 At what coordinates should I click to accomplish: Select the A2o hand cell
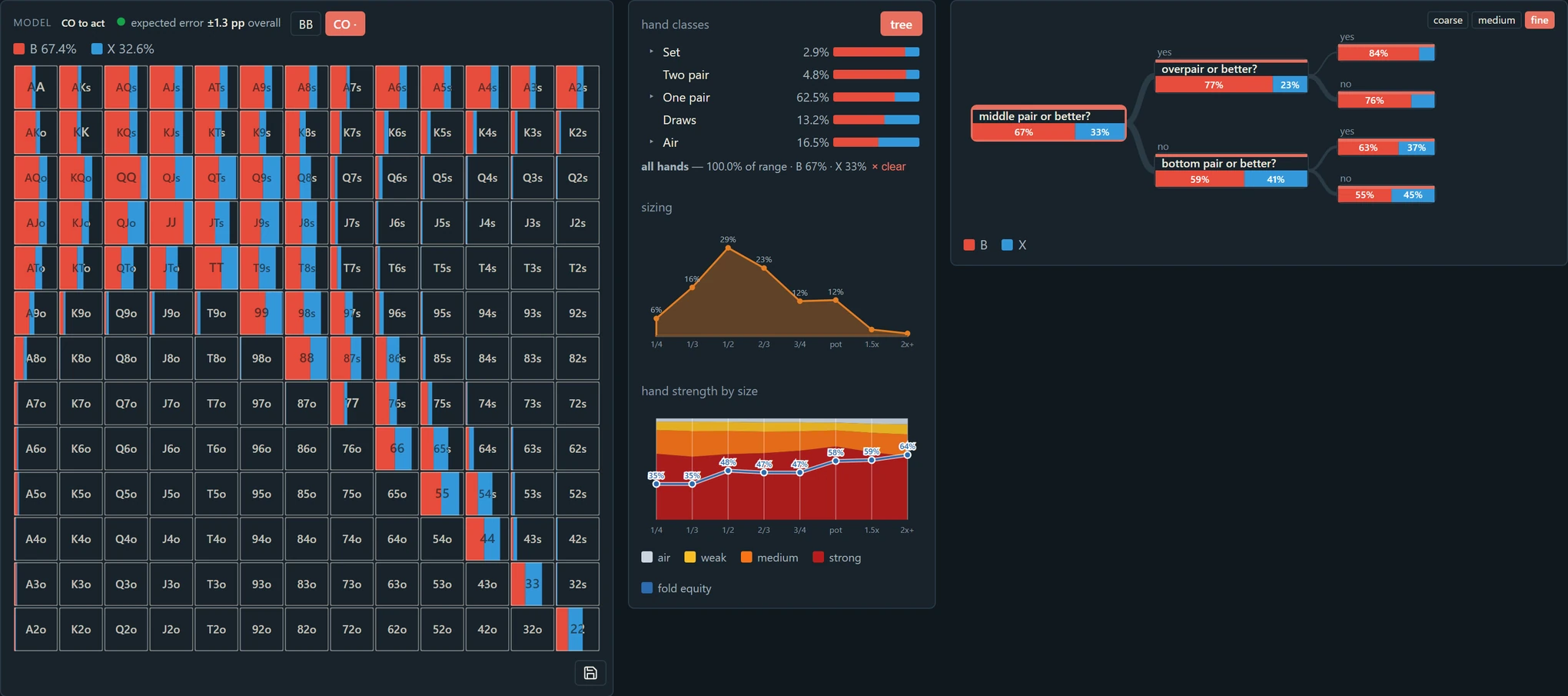click(x=36, y=629)
